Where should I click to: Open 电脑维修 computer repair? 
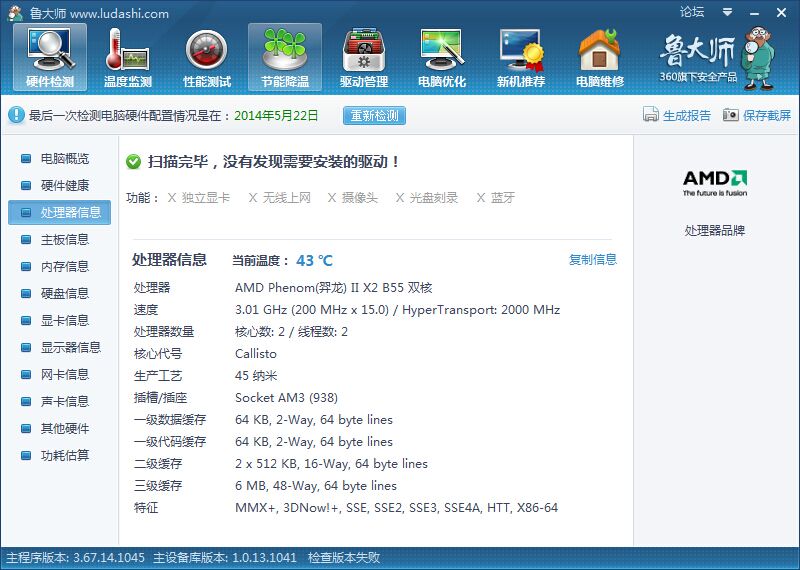(599, 57)
